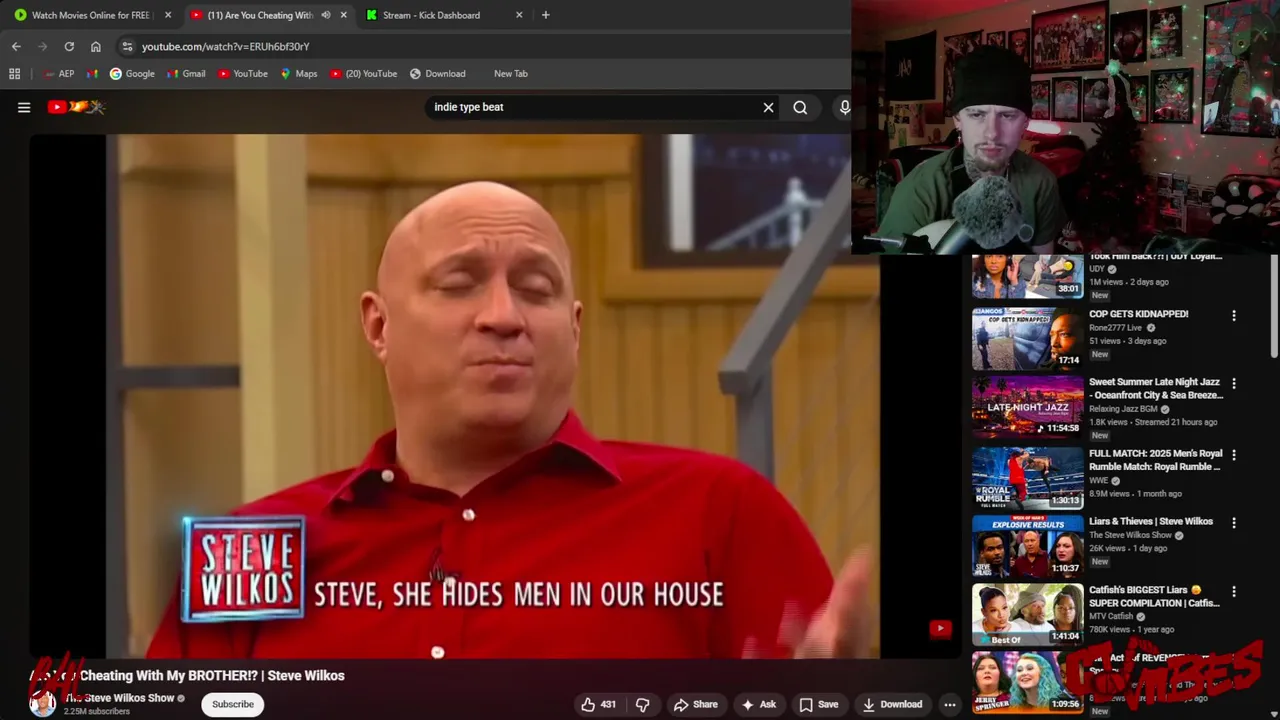Select the Are You Cheating With tab
The image size is (1280, 720).
click(x=260, y=15)
